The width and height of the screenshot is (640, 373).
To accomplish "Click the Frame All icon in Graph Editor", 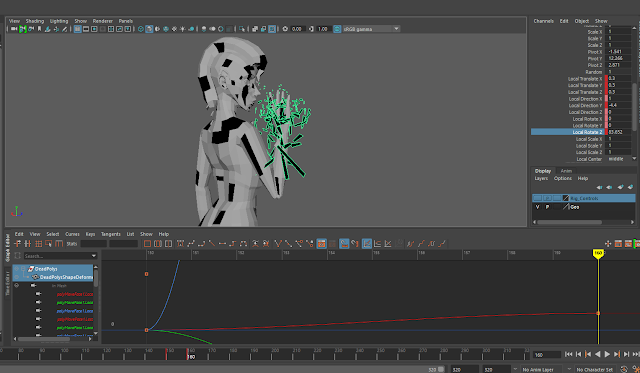I will (x=147, y=244).
